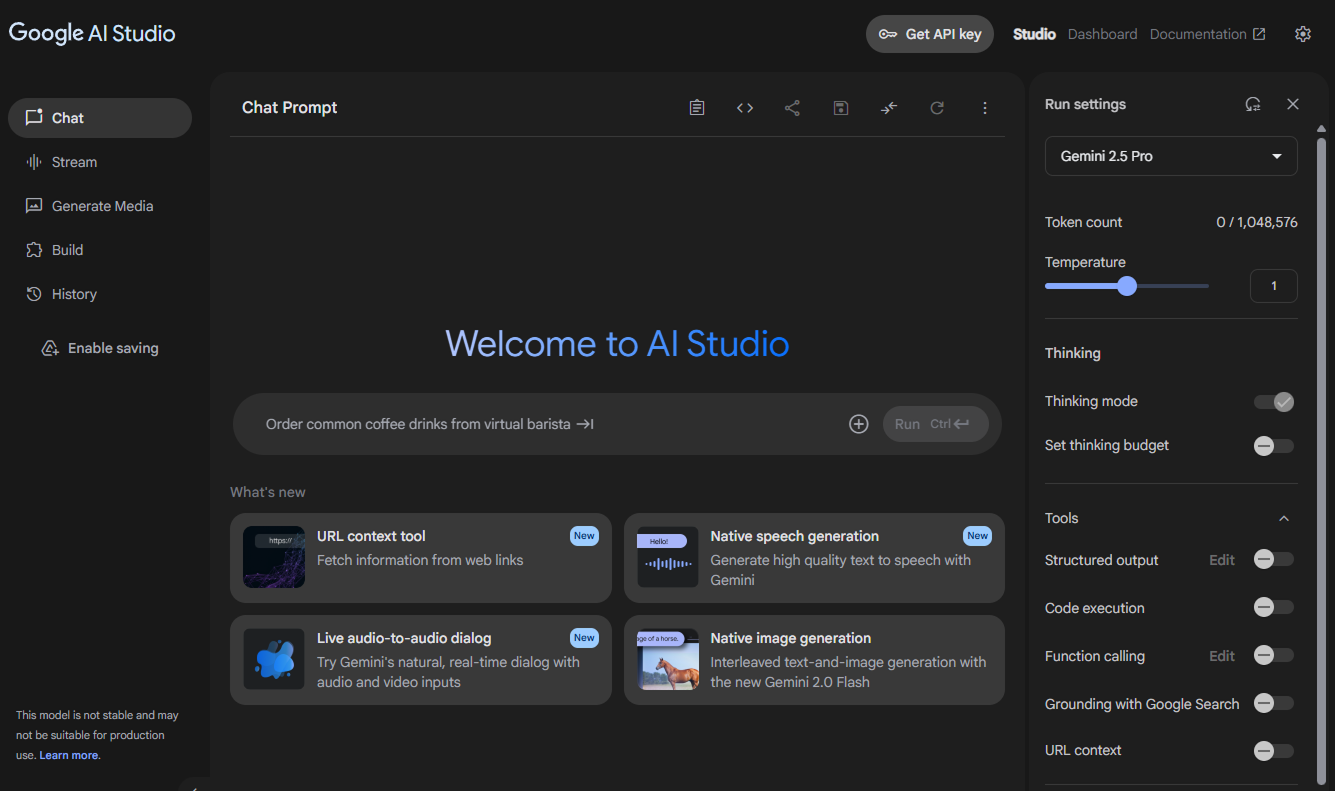This screenshot has height=791, width=1335.
Task: Open the Native speech generation card
Action: click(x=814, y=558)
